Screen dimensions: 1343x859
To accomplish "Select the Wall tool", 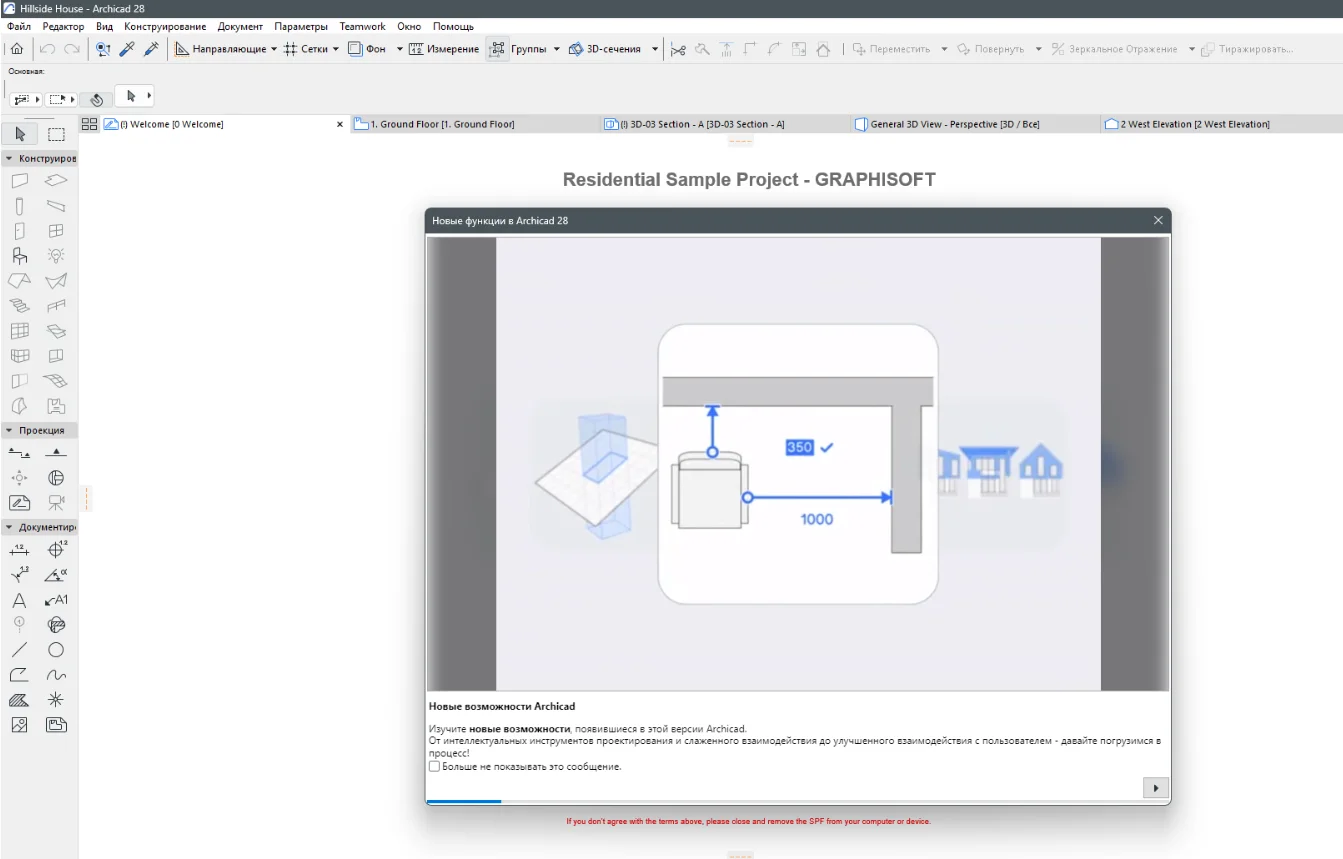I will coord(19,181).
